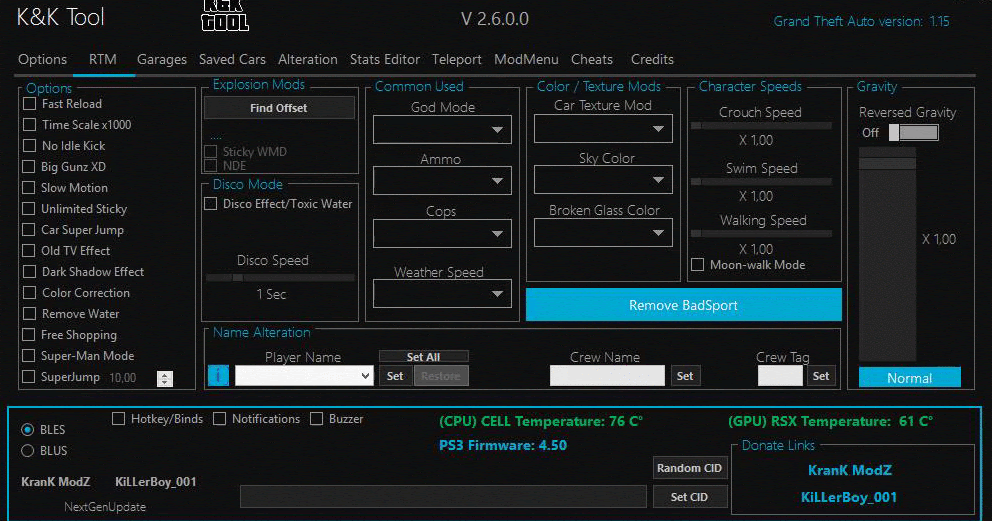Enable Fast Reload option
The width and height of the screenshot is (992, 521).
pyautogui.click(x=29, y=104)
